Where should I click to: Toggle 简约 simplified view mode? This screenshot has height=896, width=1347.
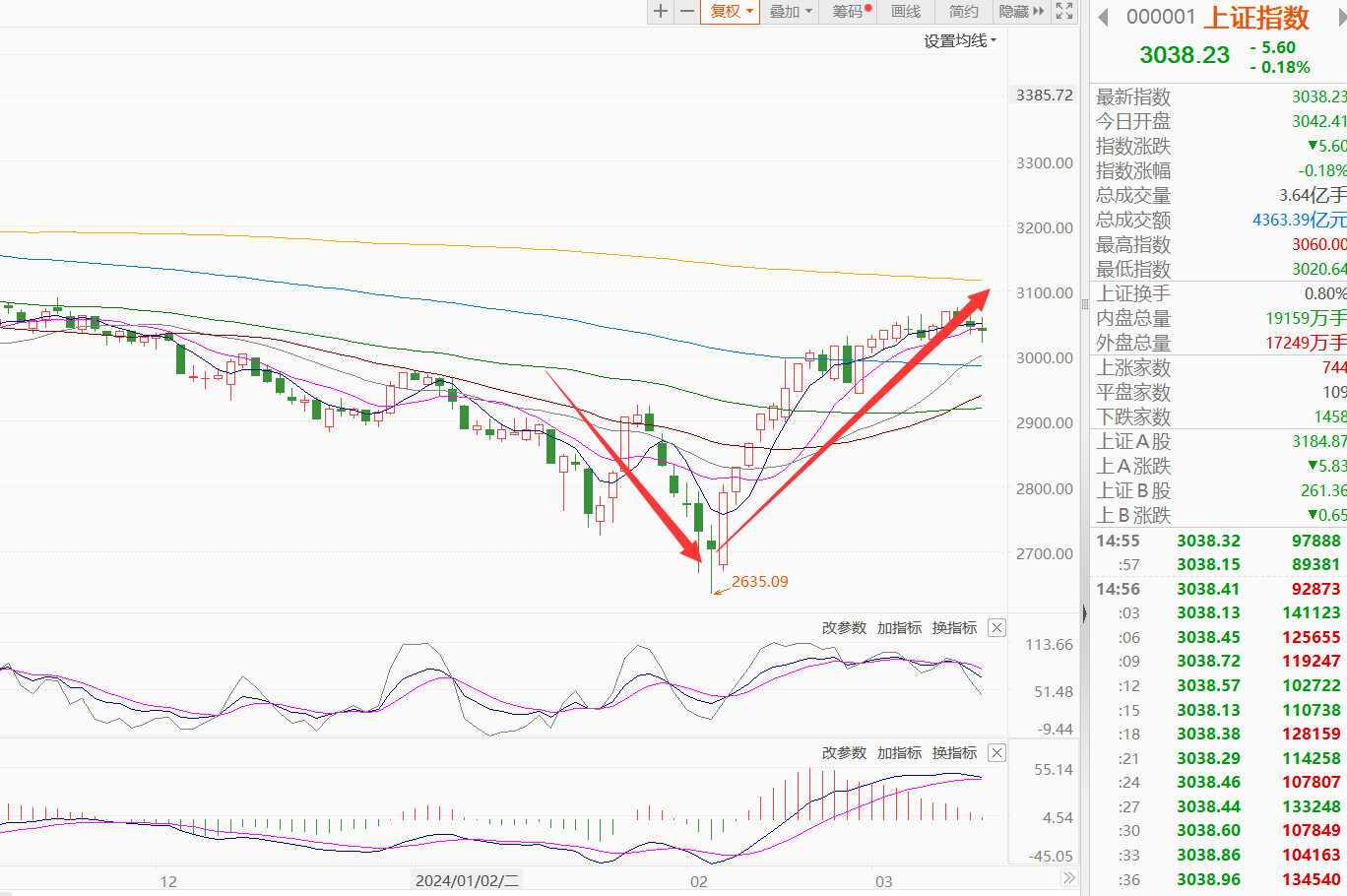tap(963, 12)
